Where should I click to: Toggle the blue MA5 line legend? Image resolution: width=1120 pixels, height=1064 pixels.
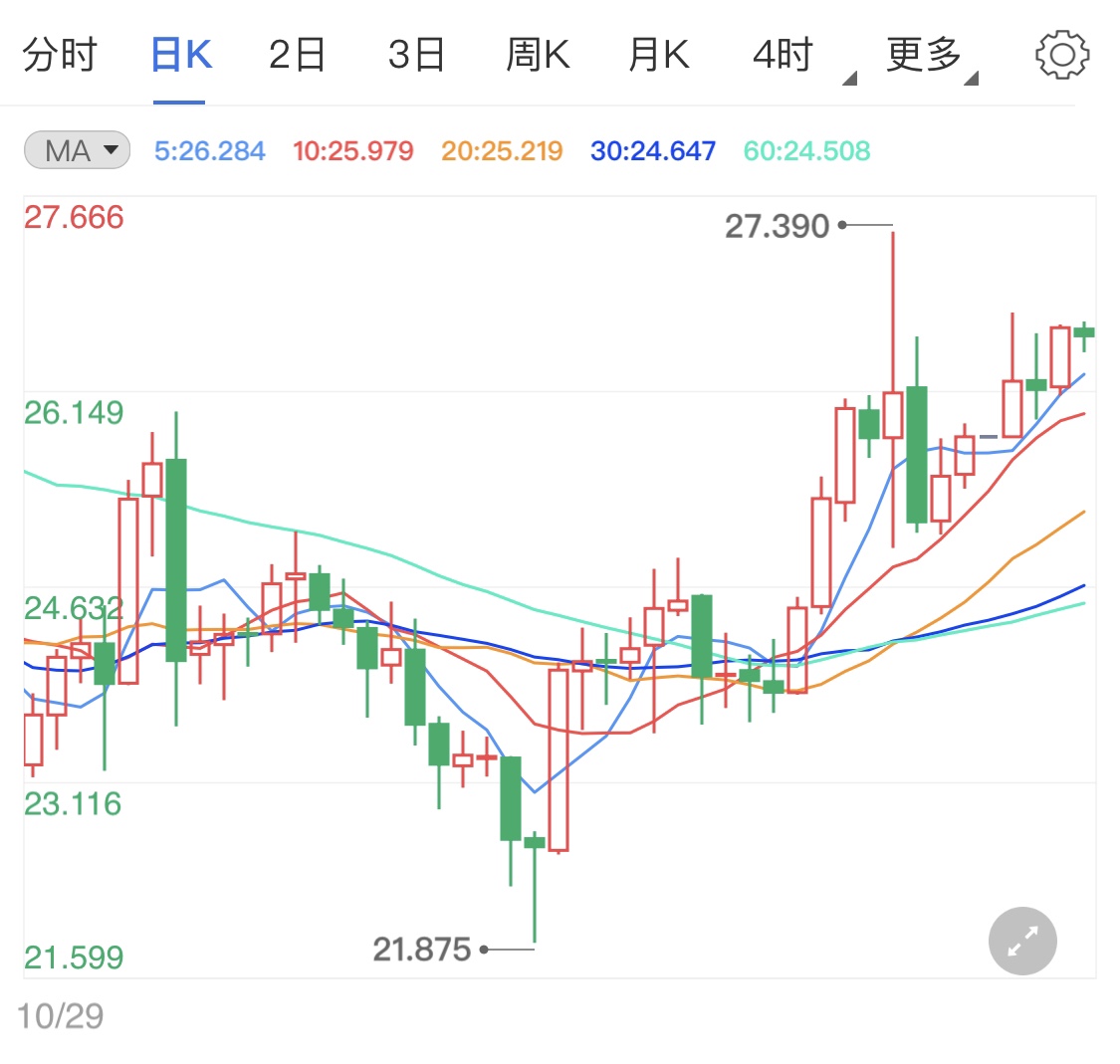tap(209, 149)
